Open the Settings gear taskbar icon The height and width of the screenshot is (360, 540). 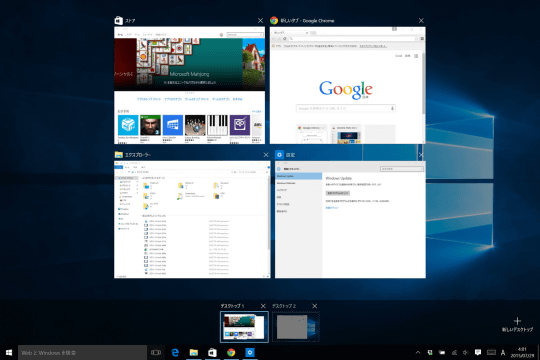tap(250, 352)
